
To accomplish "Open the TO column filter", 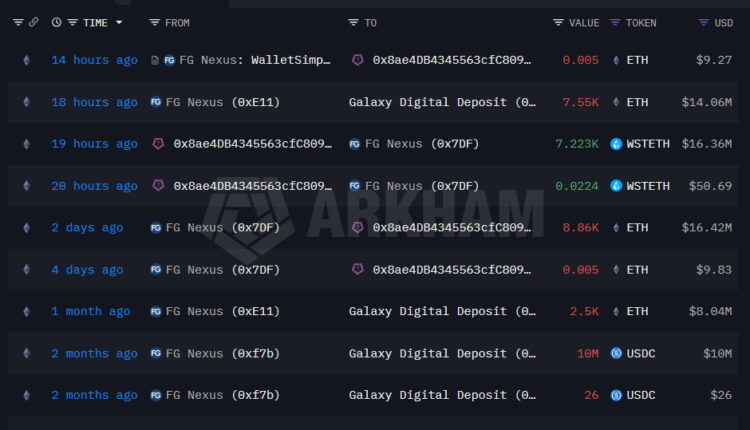I will point(353,22).
